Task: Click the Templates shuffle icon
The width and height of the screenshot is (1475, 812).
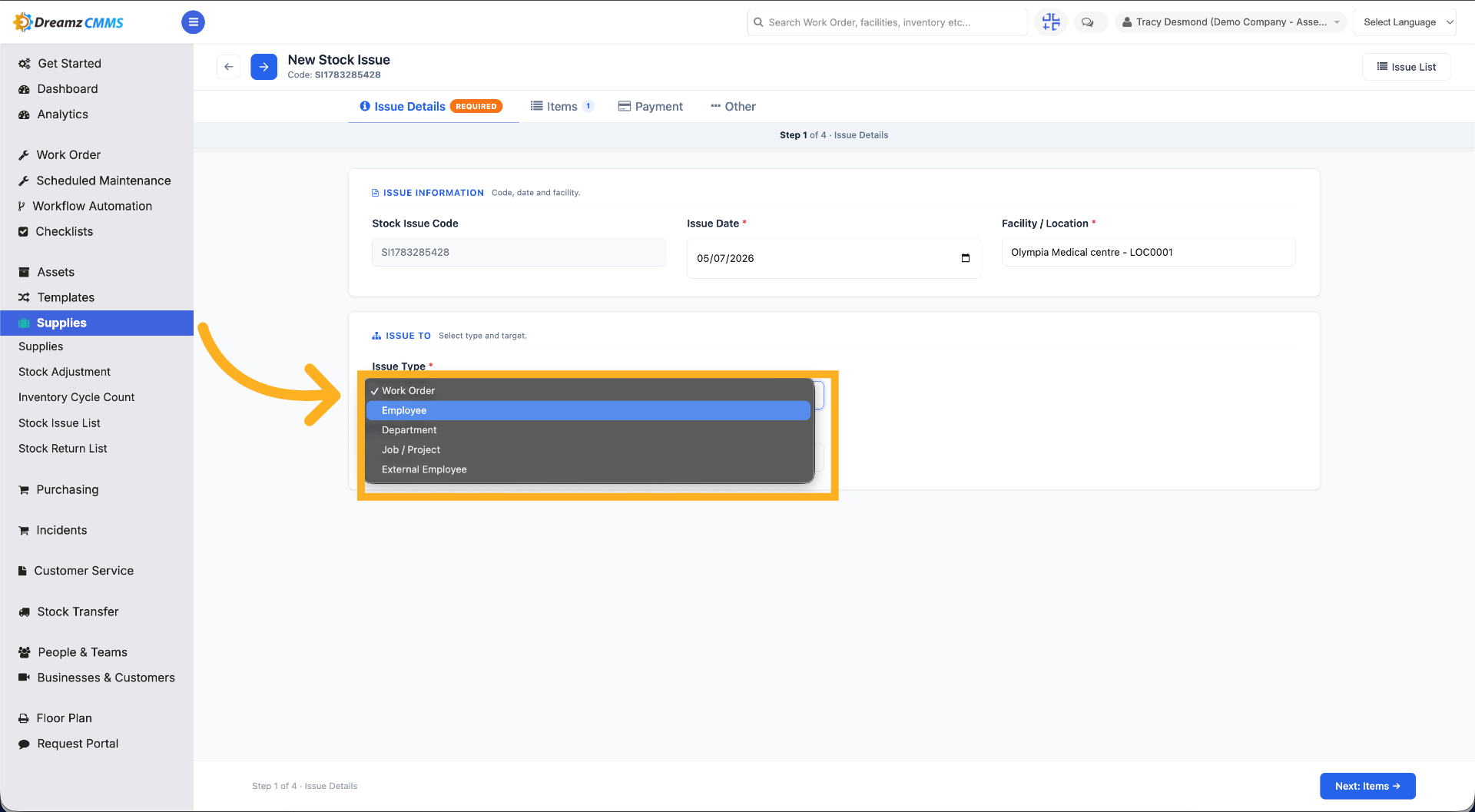Action: (x=24, y=297)
